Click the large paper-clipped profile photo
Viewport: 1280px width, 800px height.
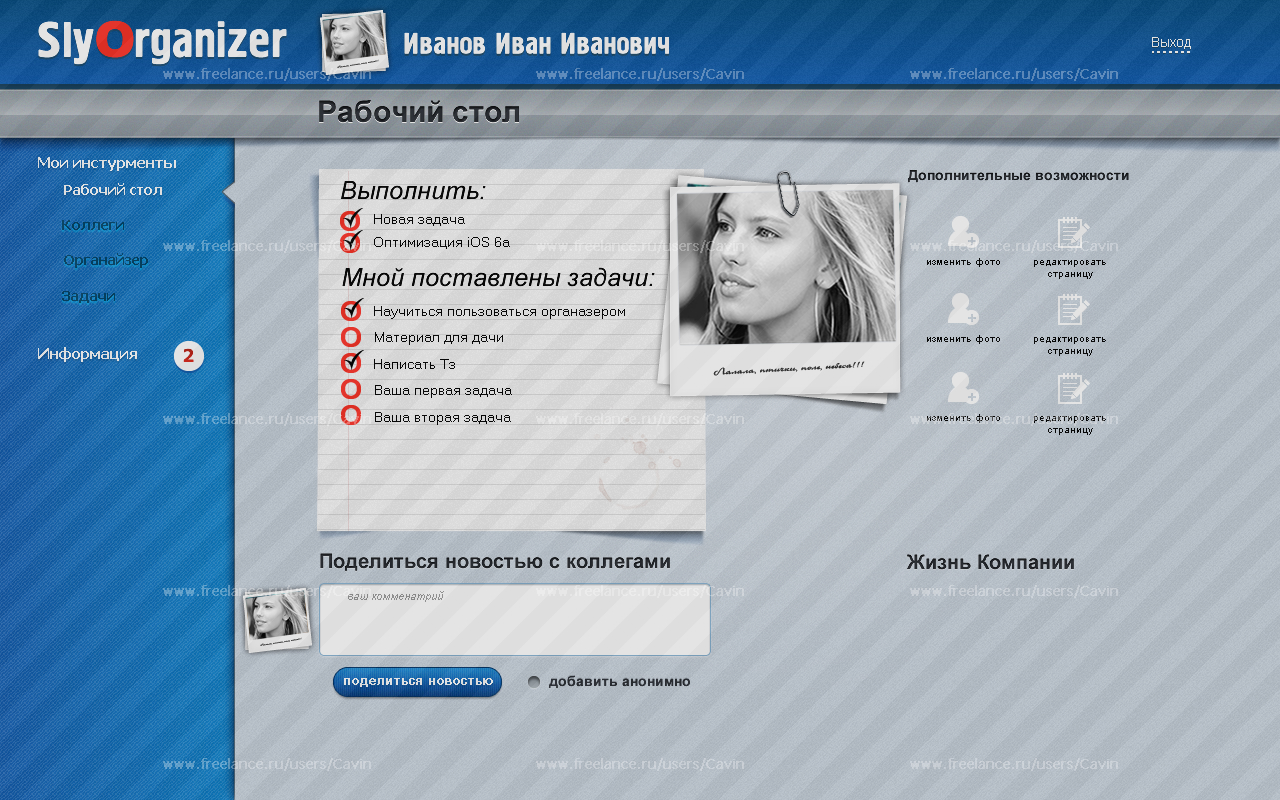785,290
